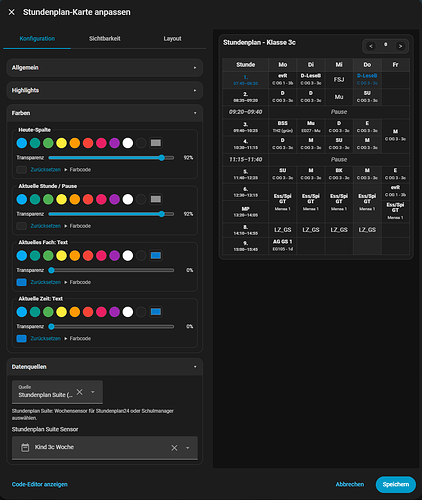The width and height of the screenshot is (422, 500).
Task: Open custom color picker for Aktuelle Zeit: Text
Action: pos(156,312)
